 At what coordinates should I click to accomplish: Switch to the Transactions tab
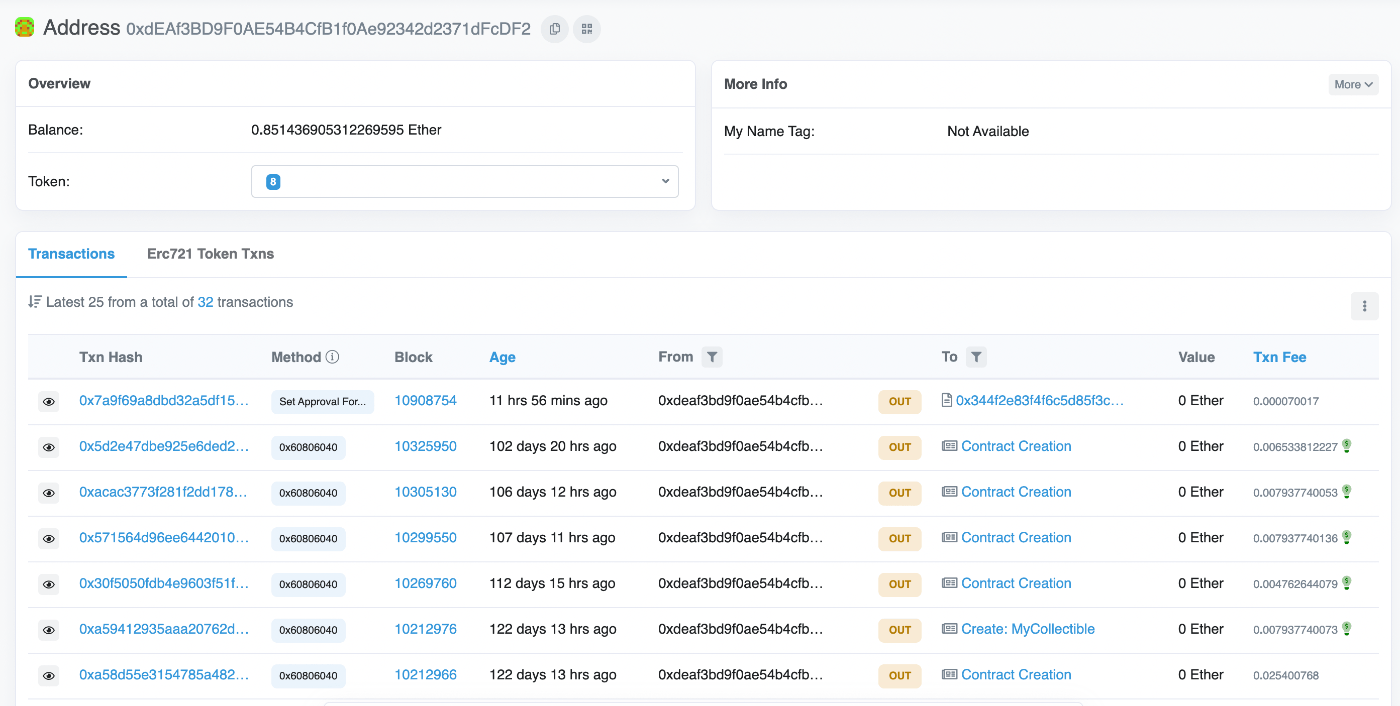(x=71, y=254)
